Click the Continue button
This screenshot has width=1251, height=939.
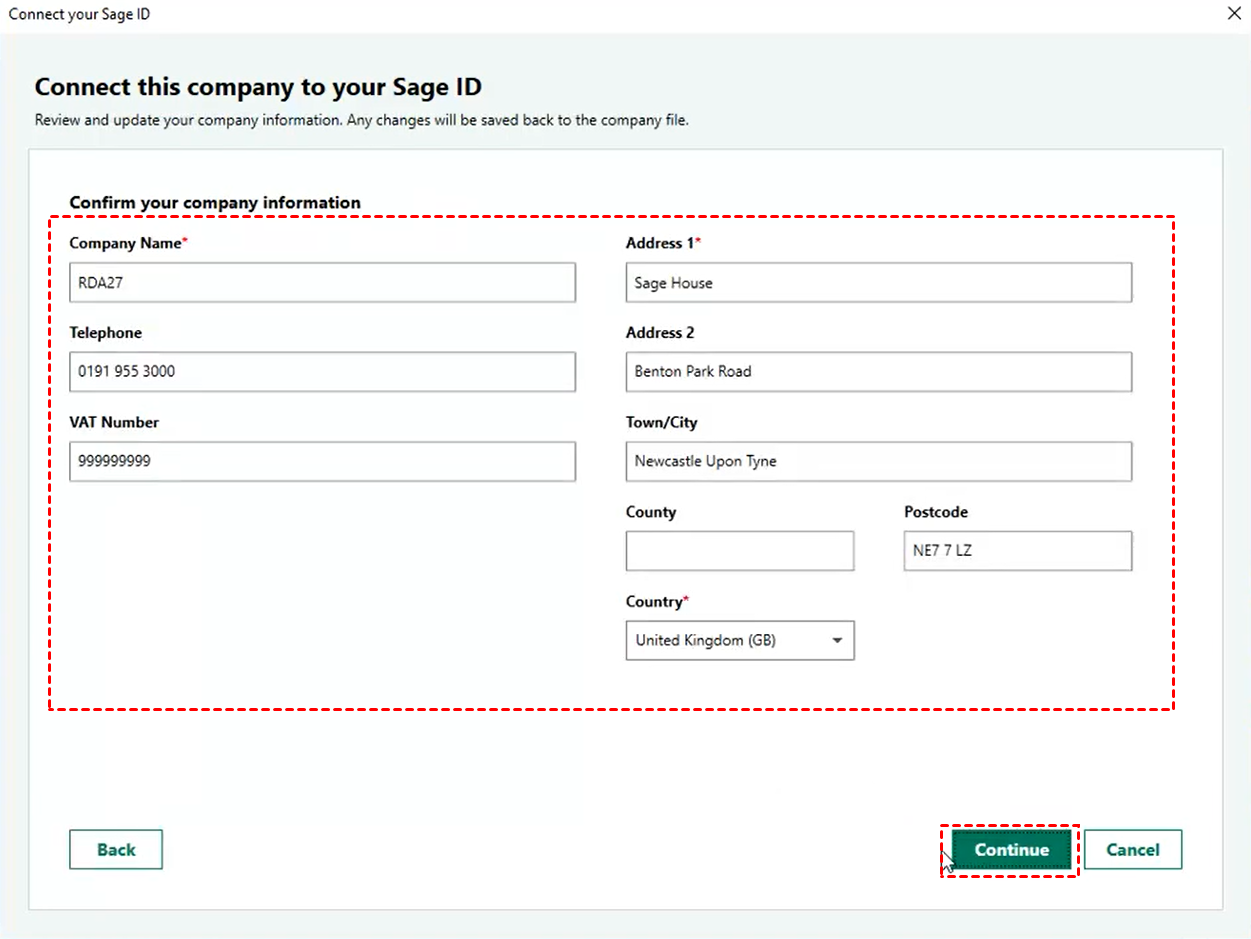[1011, 850]
